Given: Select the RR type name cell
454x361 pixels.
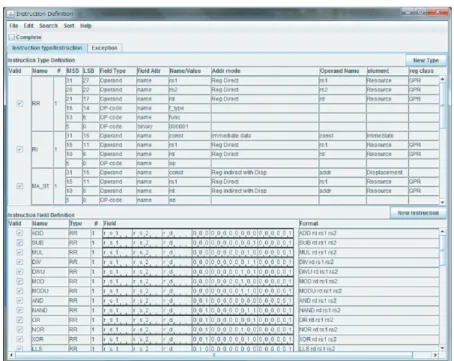Looking at the screenshot, I should (x=42, y=103).
